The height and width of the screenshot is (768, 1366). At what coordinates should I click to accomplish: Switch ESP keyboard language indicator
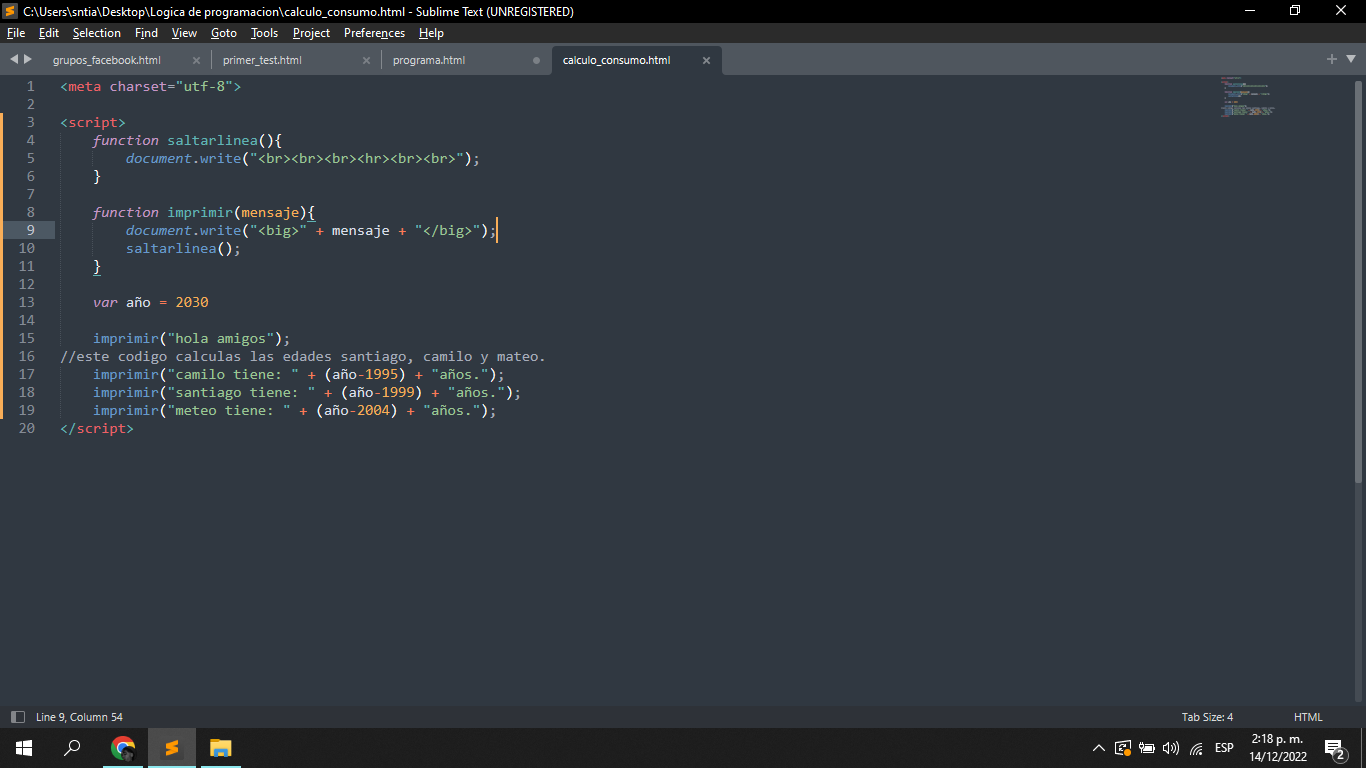(x=1224, y=748)
